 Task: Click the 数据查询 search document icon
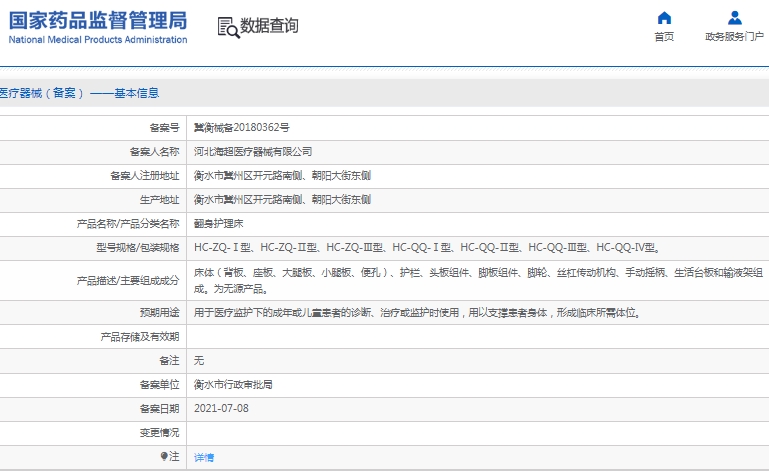click(x=229, y=27)
